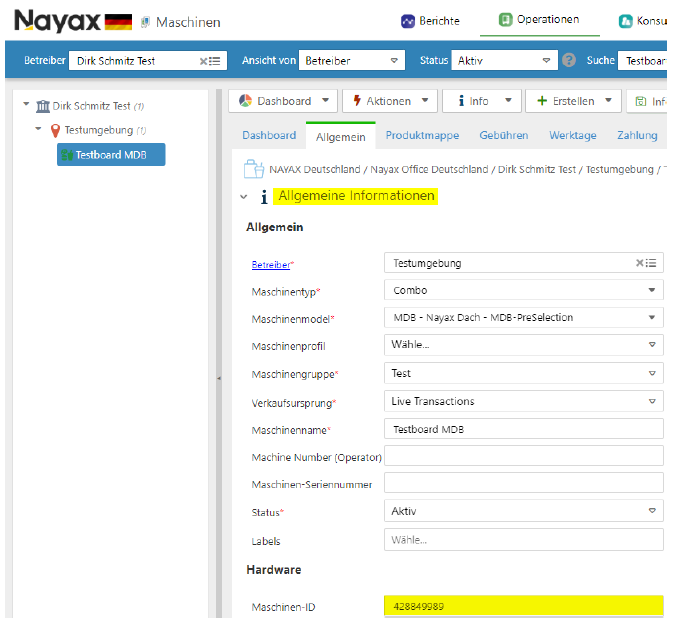Image resolution: width=679 pixels, height=620 pixels.
Task: Switch to the Gebühren tab
Action: [504, 136]
